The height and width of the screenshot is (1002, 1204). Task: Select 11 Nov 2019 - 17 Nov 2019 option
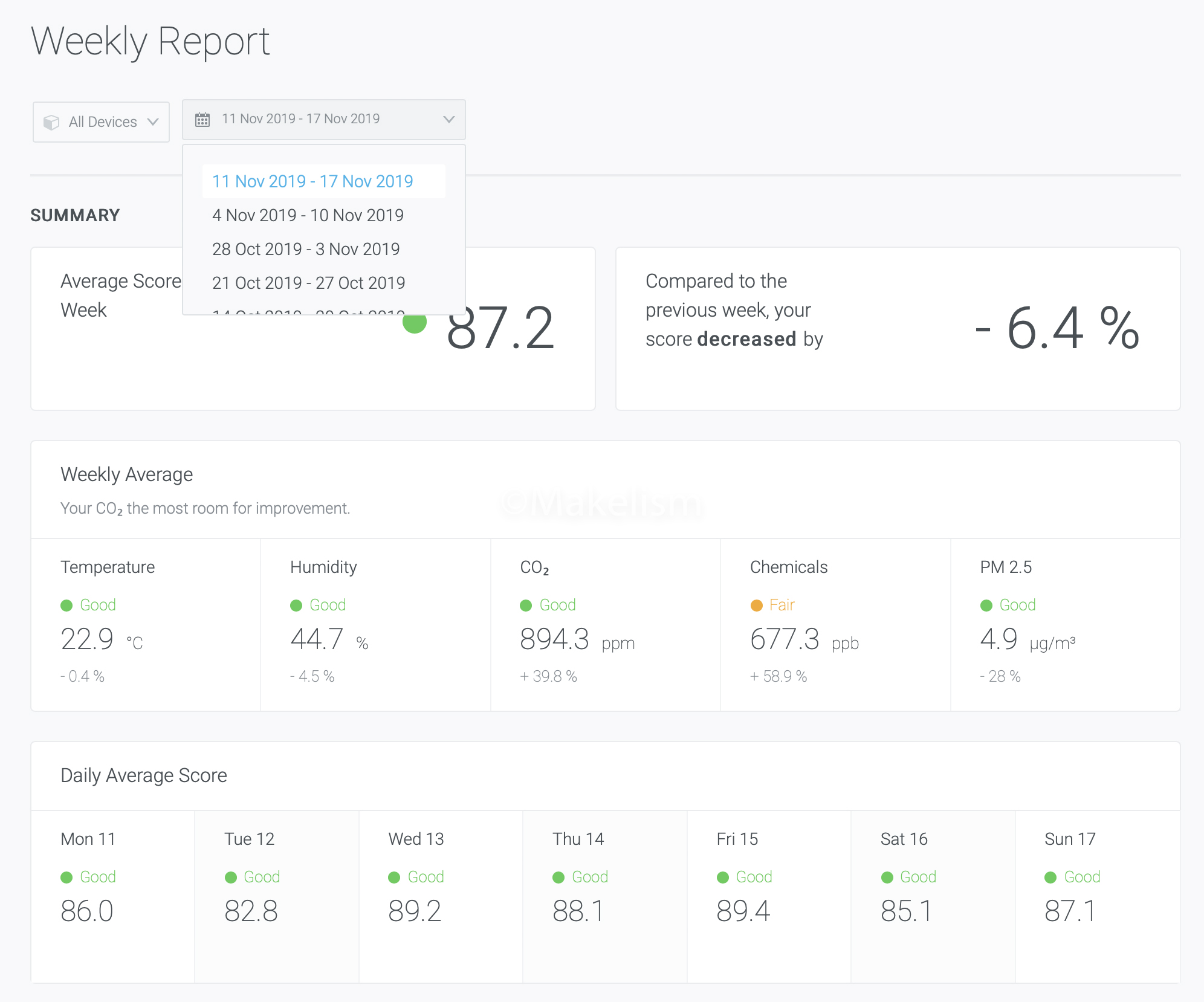(312, 181)
